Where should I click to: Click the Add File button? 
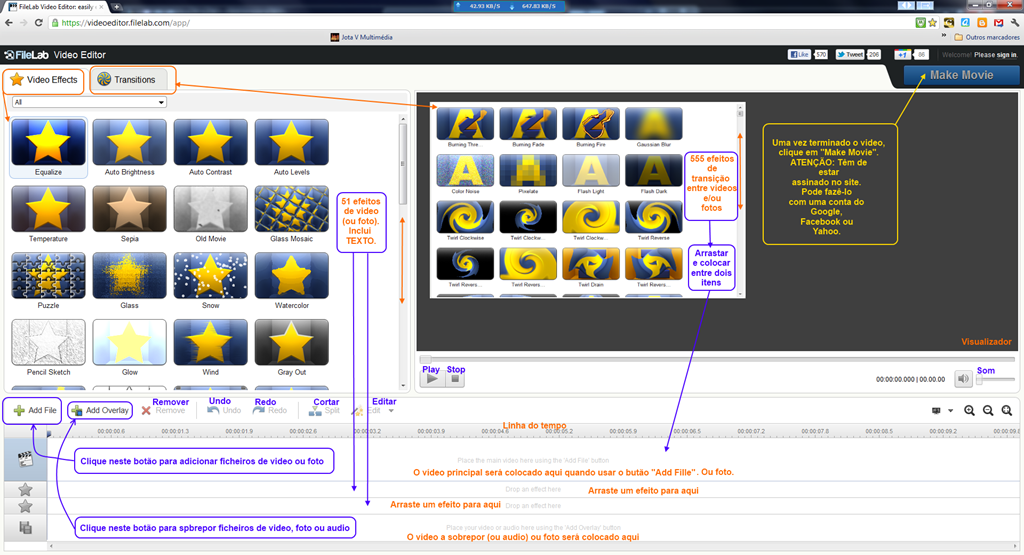point(35,410)
